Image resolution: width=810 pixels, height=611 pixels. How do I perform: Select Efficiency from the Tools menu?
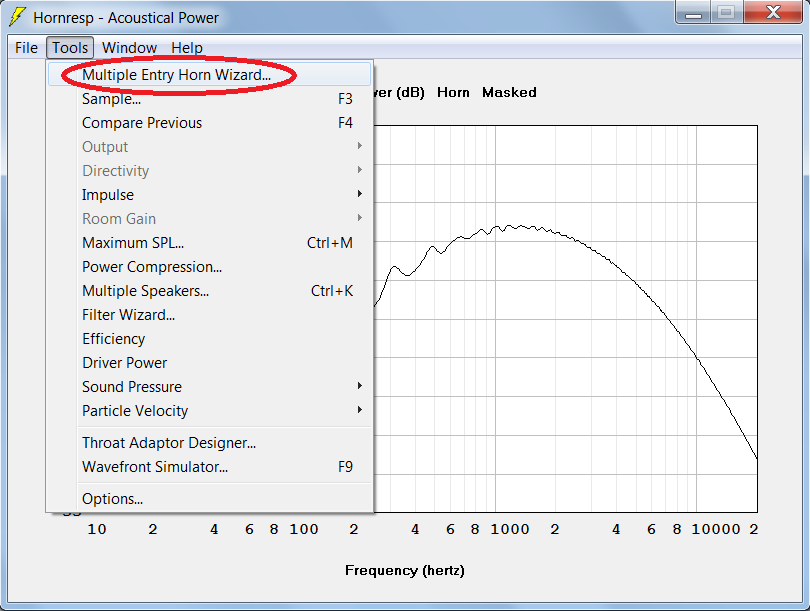(209, 339)
